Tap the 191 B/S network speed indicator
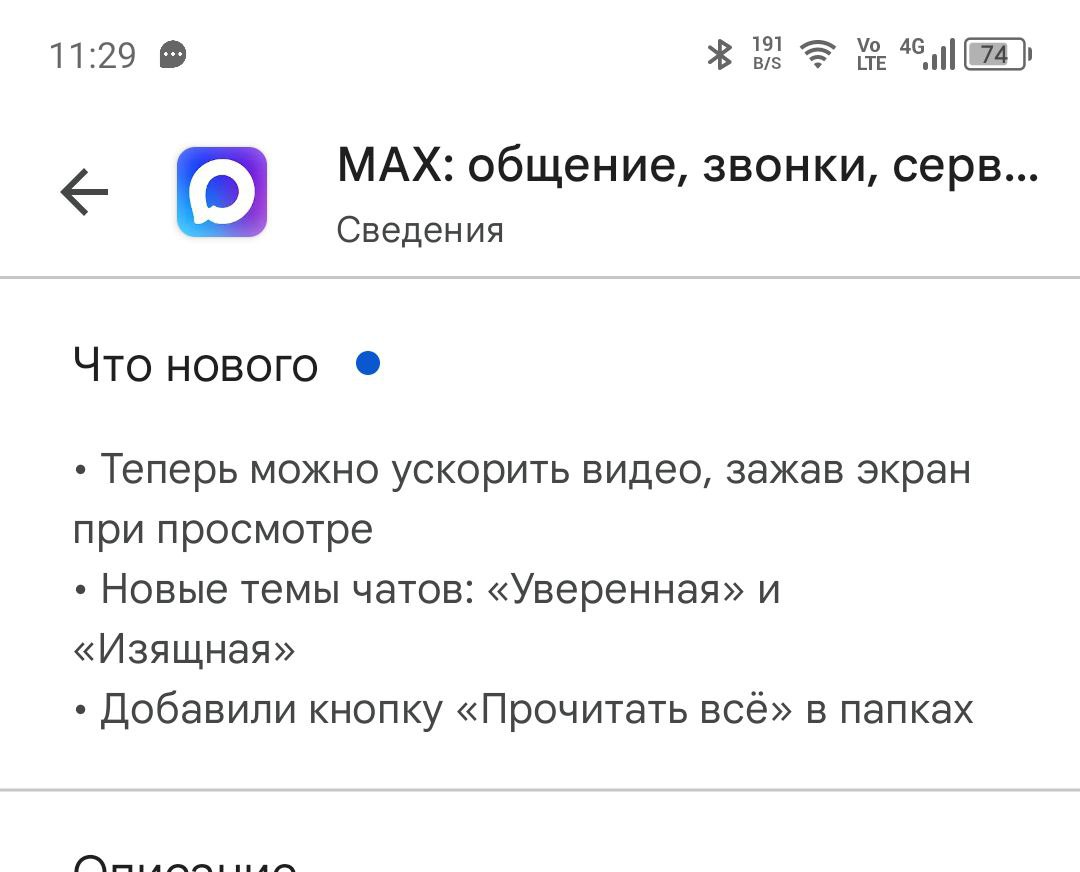 point(767,54)
